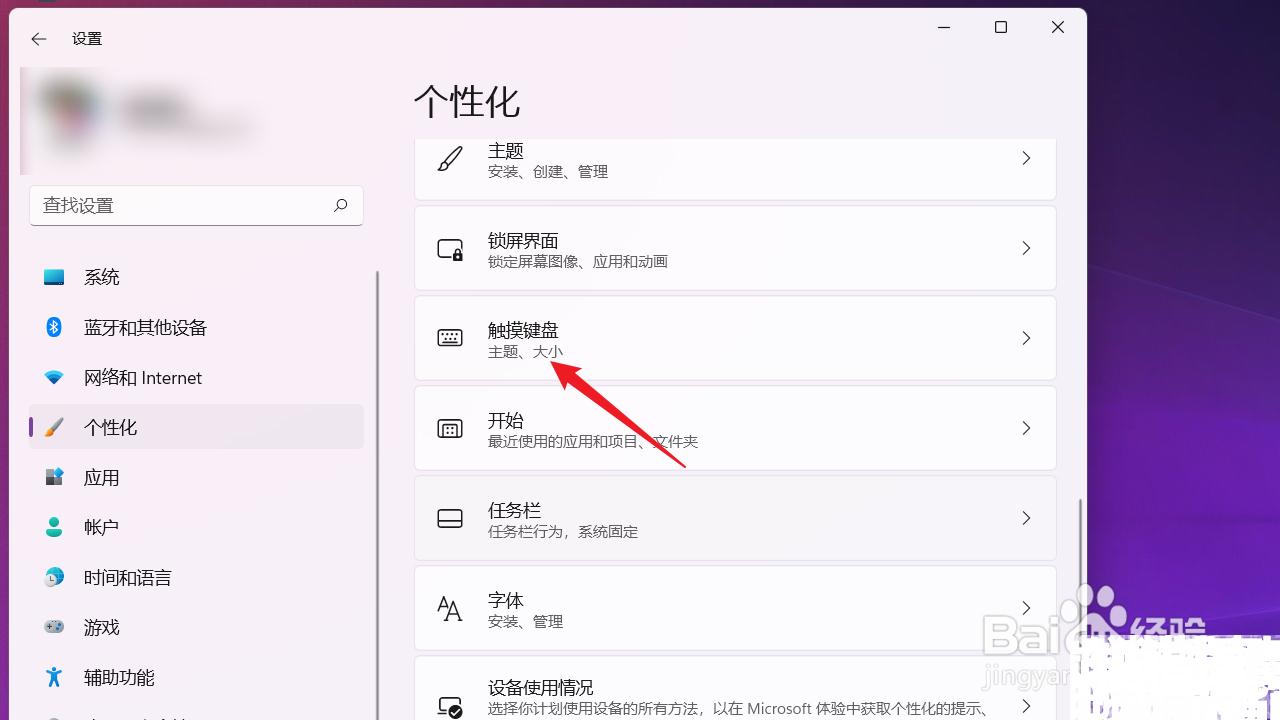Open 时间和语言 from the sidebar
Viewport: 1280px width, 720px height.
click(126, 577)
